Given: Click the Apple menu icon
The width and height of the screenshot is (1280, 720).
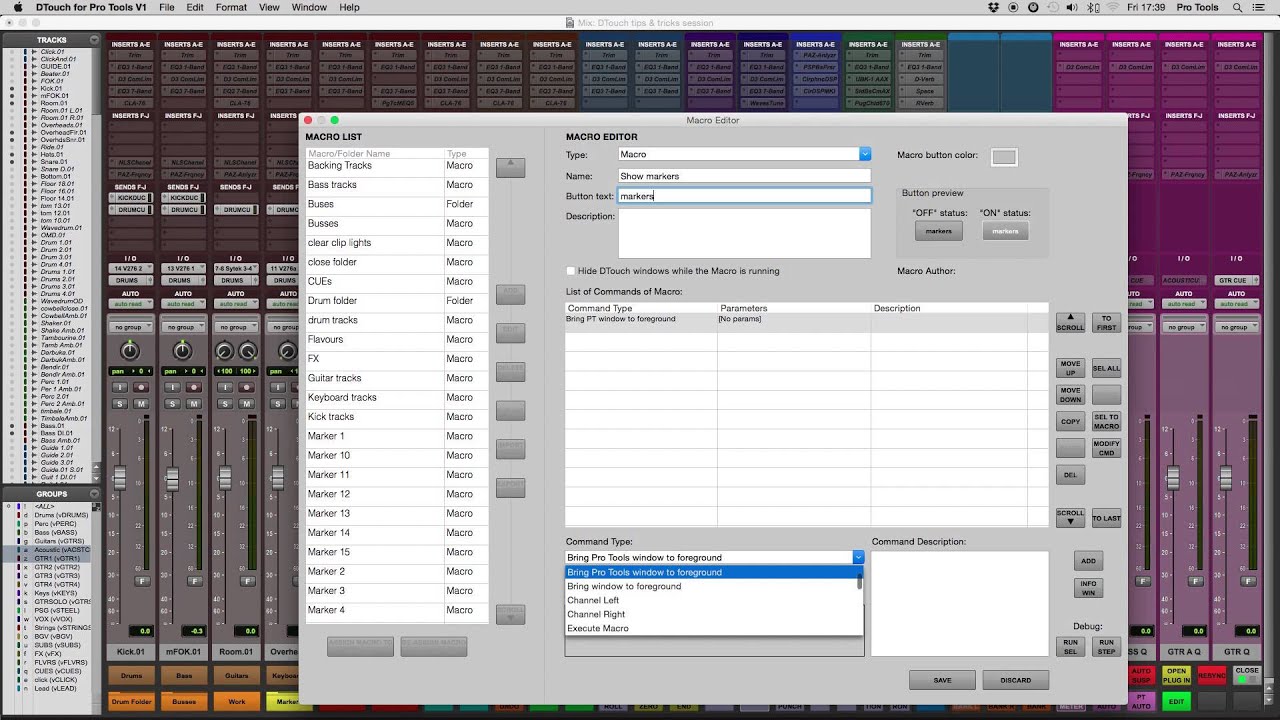Looking at the screenshot, I should pyautogui.click(x=17, y=7).
